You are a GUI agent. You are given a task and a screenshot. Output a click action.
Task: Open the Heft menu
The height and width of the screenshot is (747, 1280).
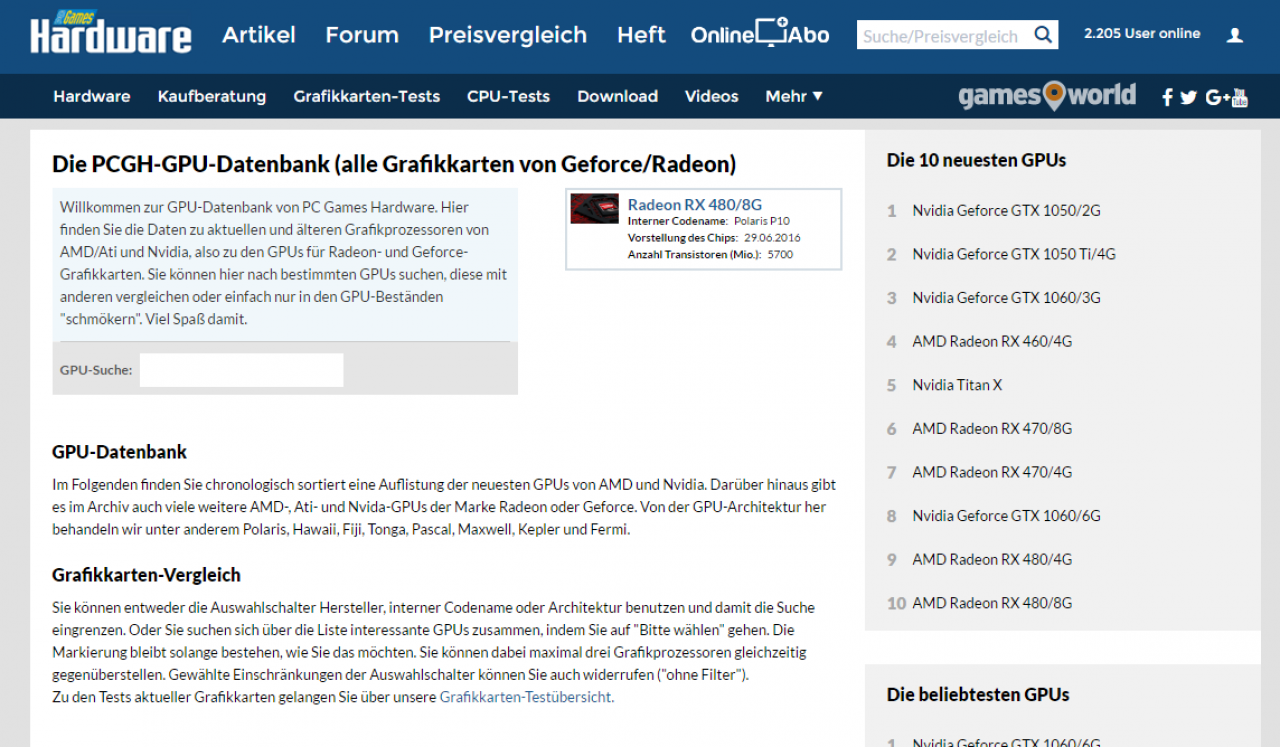click(641, 35)
